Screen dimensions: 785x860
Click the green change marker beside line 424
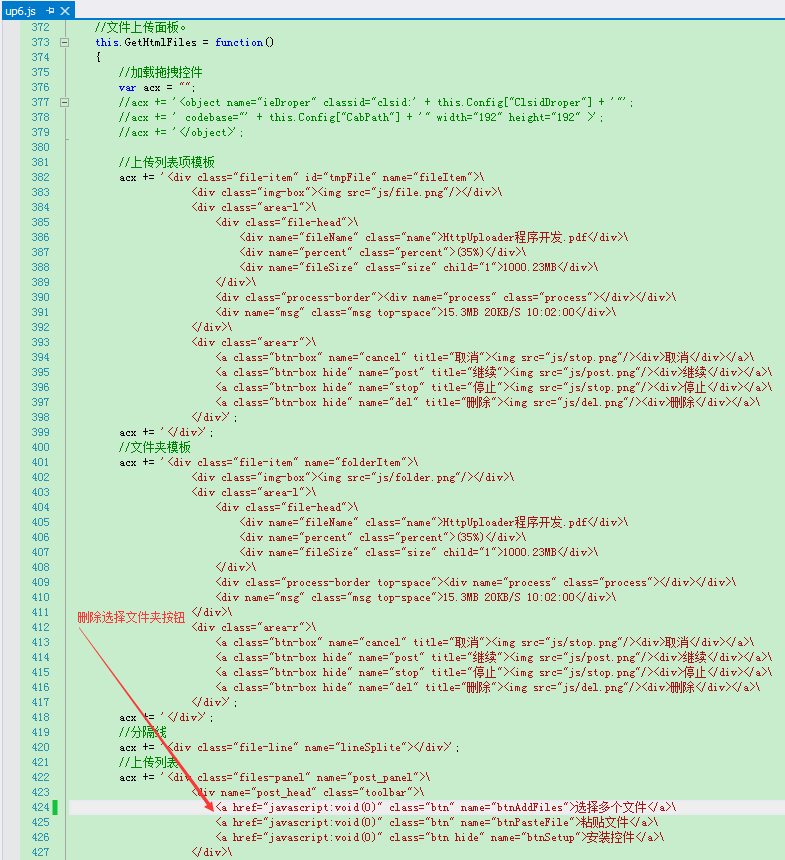[x=55, y=807]
